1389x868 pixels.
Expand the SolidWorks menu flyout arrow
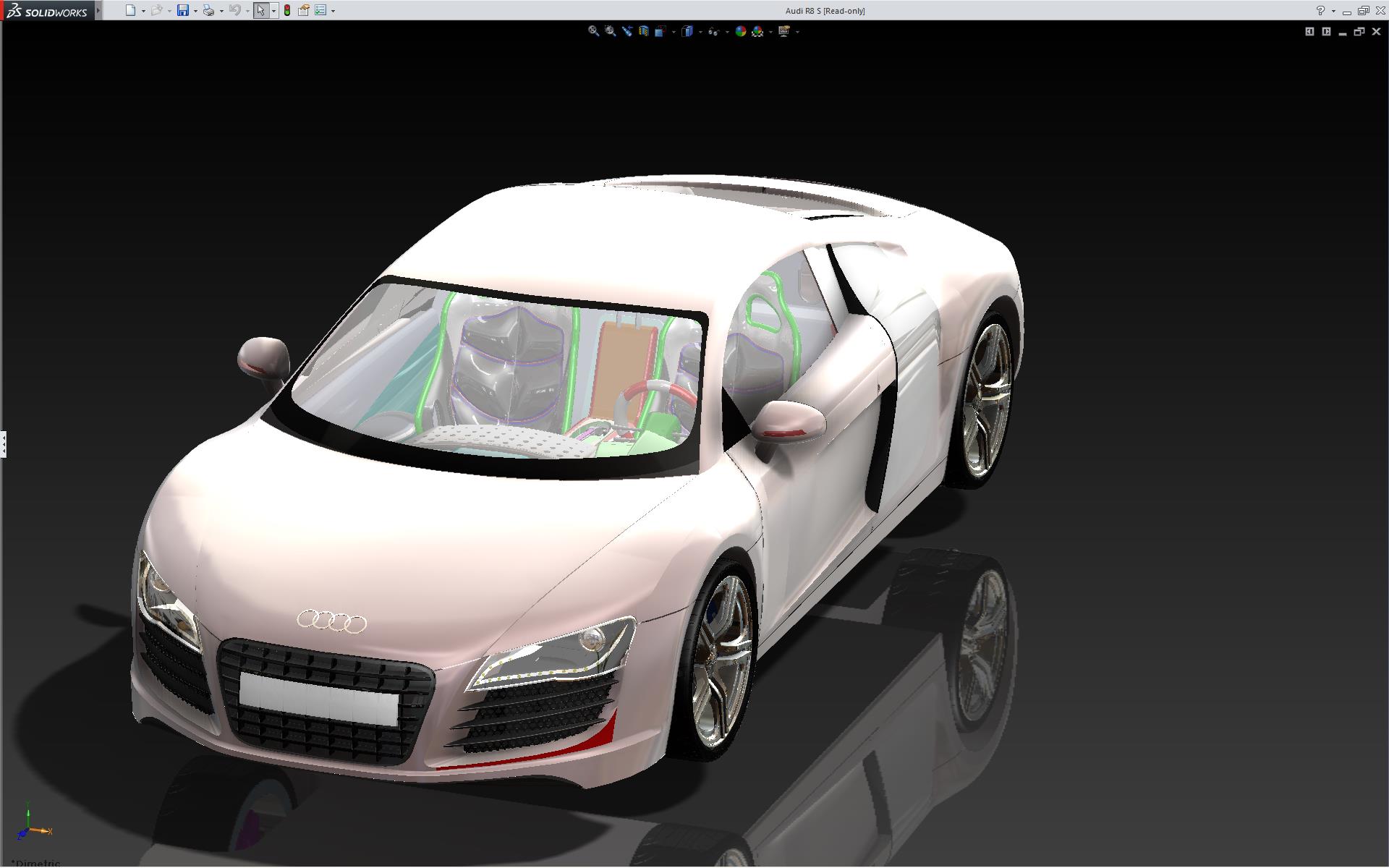coord(98,10)
